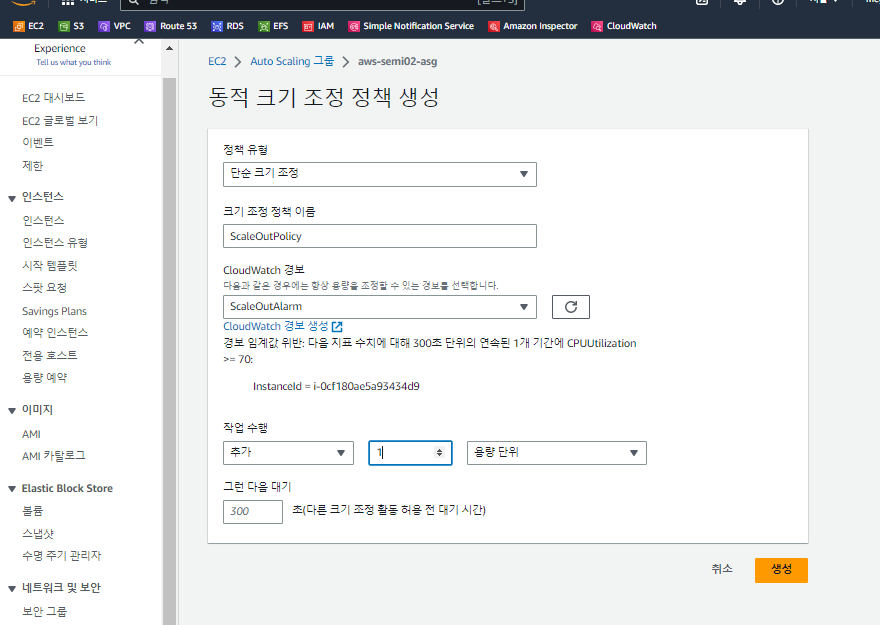Click the search magnifier icon in top bar
Screen dimensions: 880x625
[x=134, y=3]
